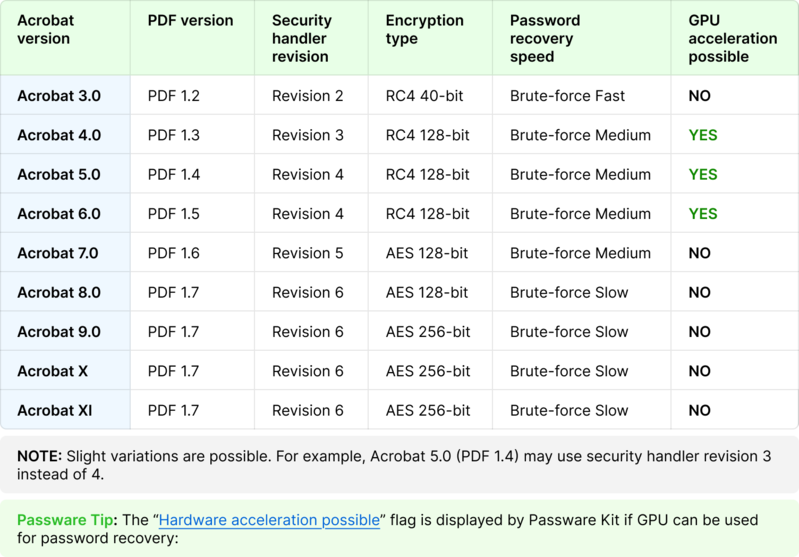Click the GPU acceleration possible column header

click(x=733, y=38)
